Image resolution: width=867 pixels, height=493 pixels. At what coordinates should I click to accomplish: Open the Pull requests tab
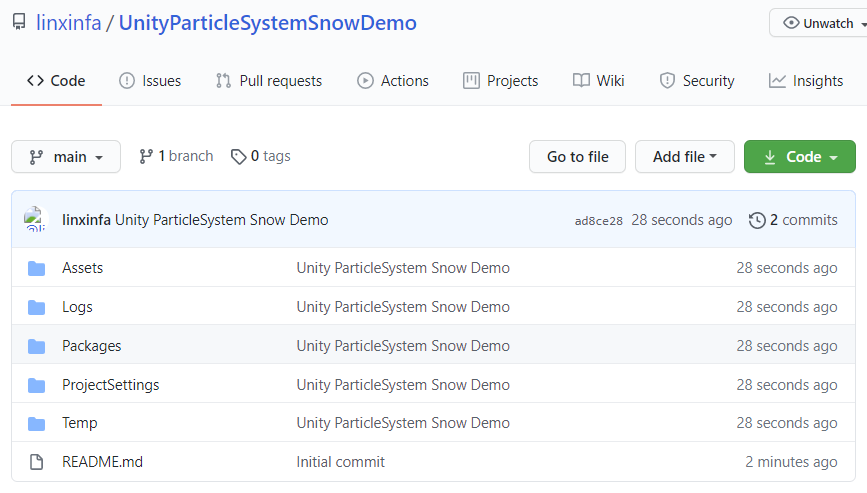(269, 81)
